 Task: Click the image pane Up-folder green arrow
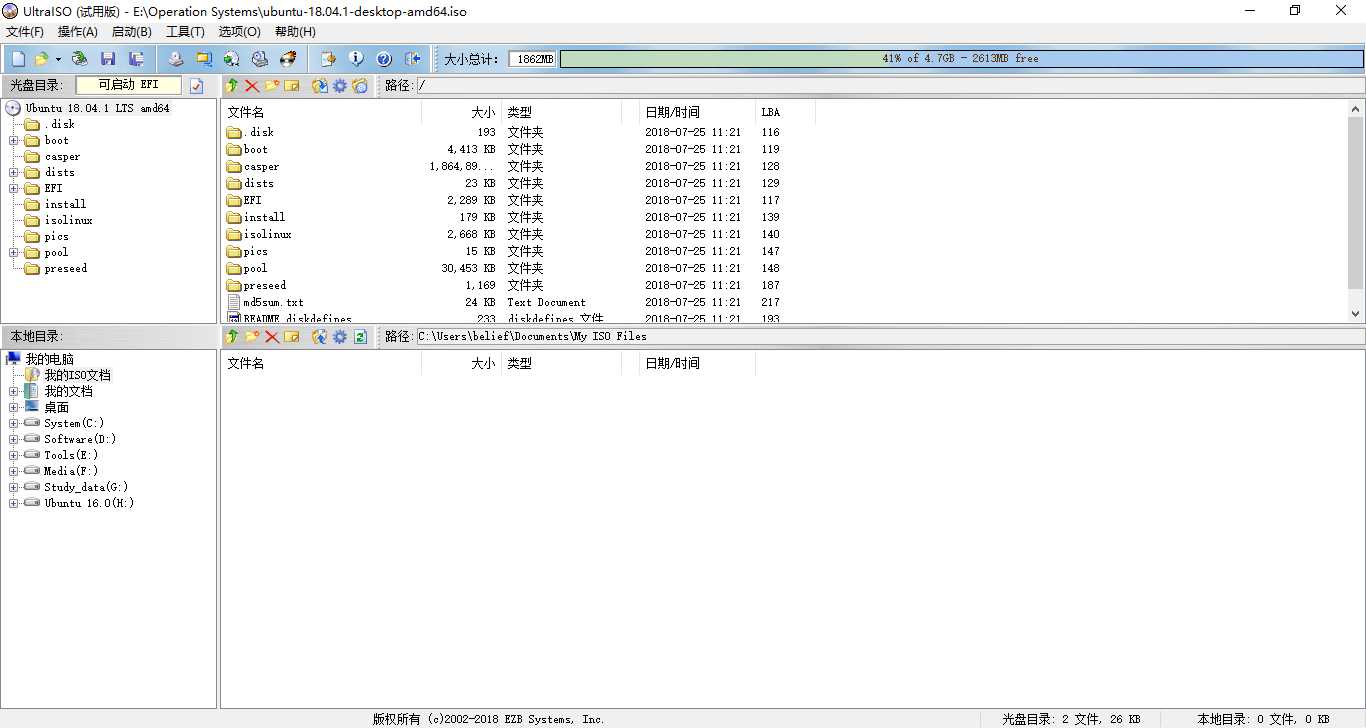[232, 86]
